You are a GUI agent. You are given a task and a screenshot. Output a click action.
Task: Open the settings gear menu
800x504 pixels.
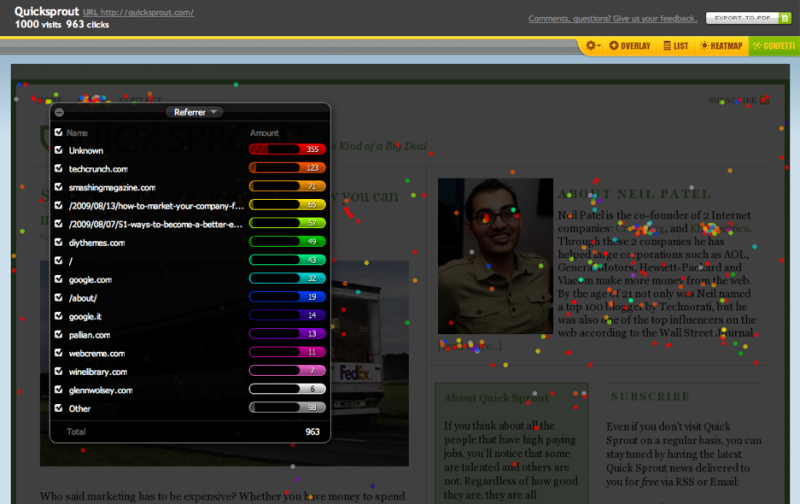[x=592, y=46]
